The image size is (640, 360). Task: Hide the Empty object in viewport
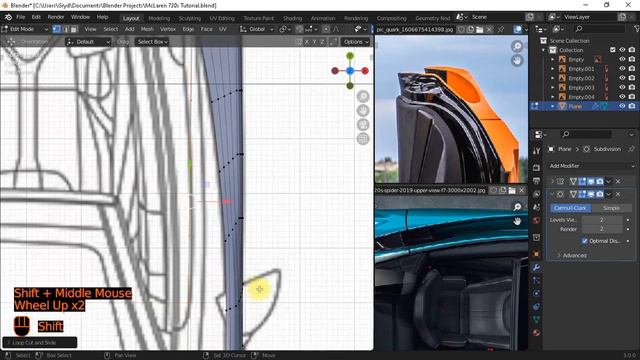coord(622,59)
